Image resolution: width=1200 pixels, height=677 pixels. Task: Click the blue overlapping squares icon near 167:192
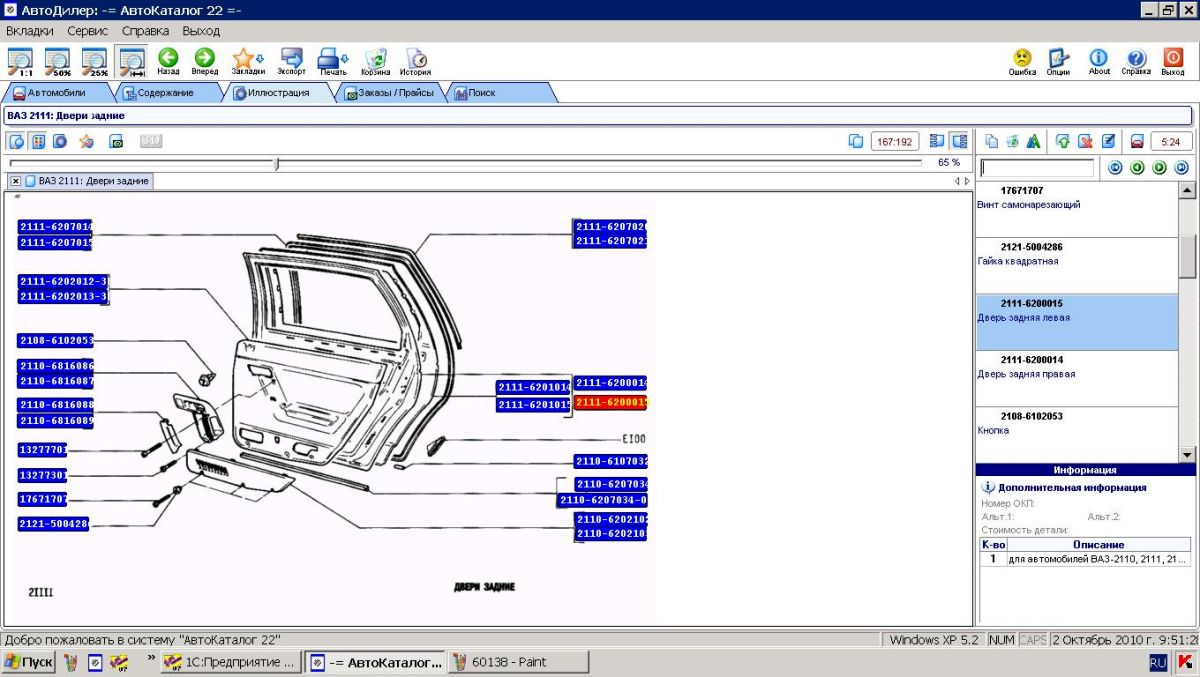pyautogui.click(x=855, y=141)
